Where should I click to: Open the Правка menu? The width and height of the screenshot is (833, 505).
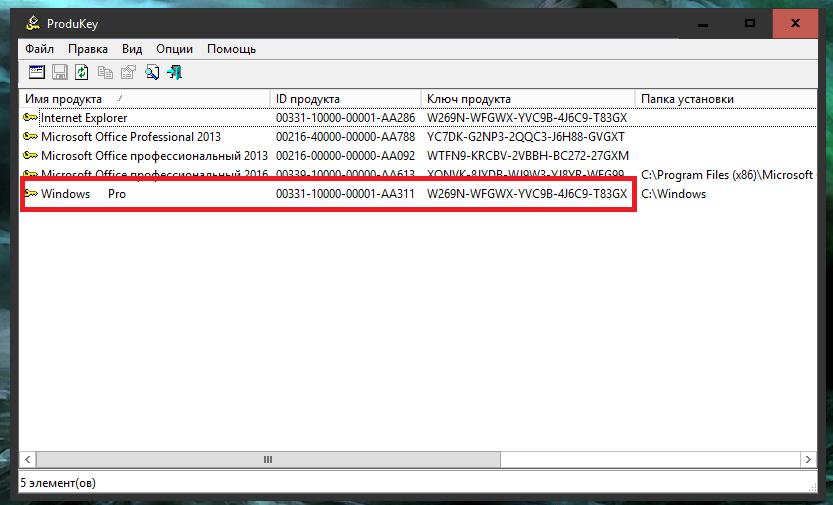pyautogui.click(x=88, y=49)
